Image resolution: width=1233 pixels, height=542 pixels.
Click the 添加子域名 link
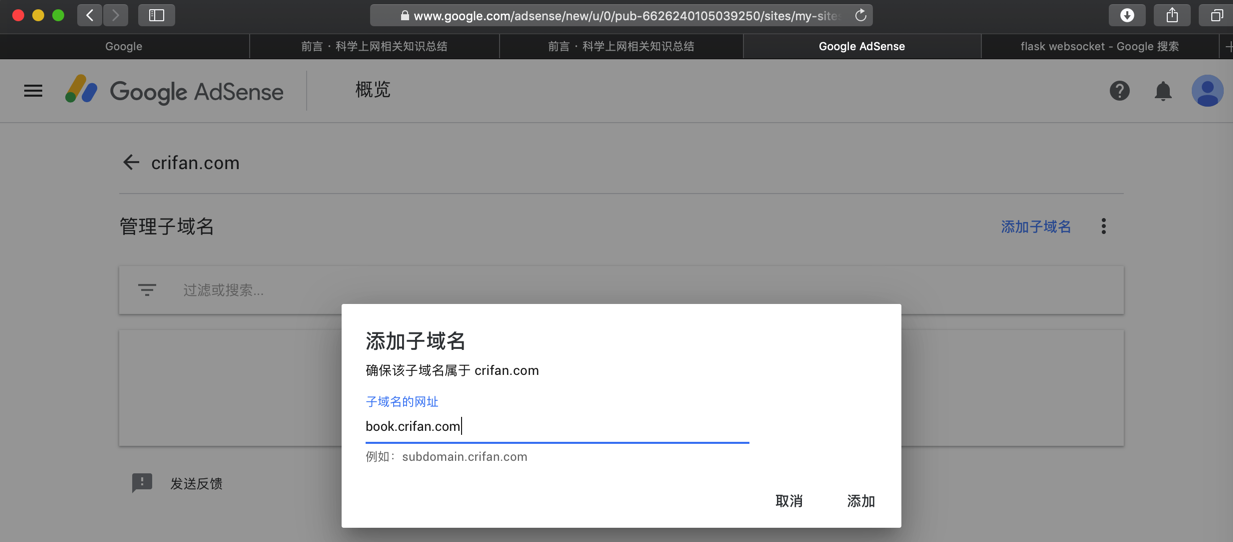[x=1036, y=227]
